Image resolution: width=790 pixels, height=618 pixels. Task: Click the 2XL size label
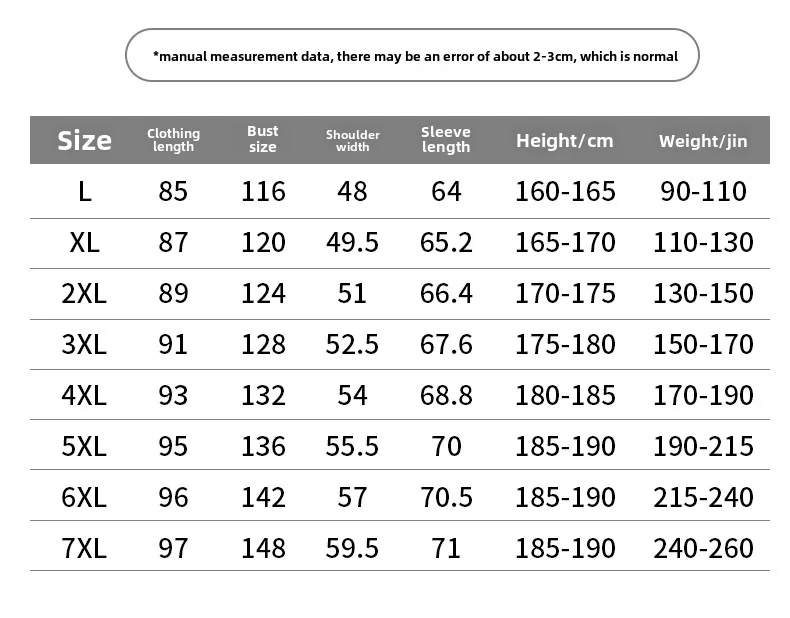tap(84, 293)
